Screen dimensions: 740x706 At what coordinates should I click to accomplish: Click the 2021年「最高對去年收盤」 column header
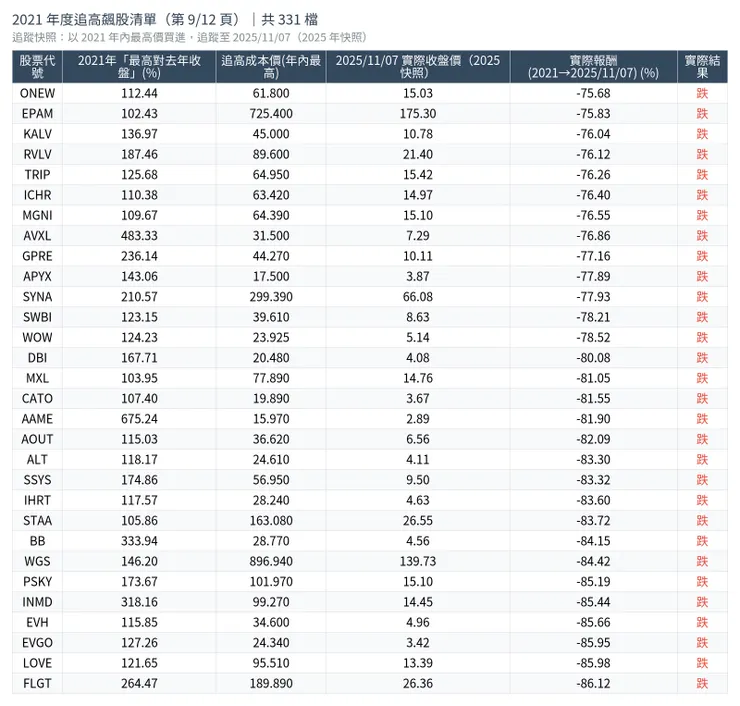click(139, 67)
